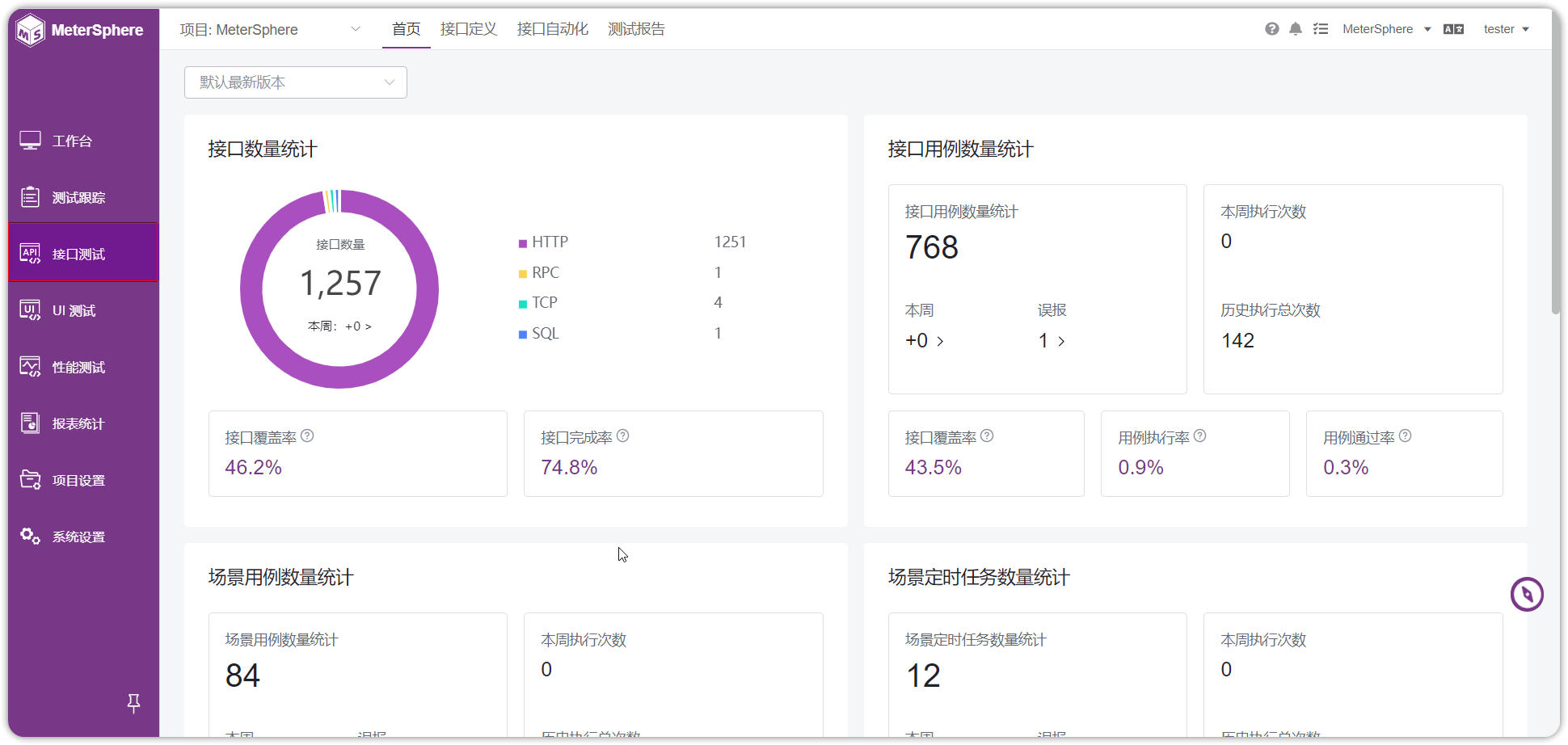This screenshot has height=745, width=1568.
Task: Open 项目设置 project settings icon
Action: click(x=30, y=480)
